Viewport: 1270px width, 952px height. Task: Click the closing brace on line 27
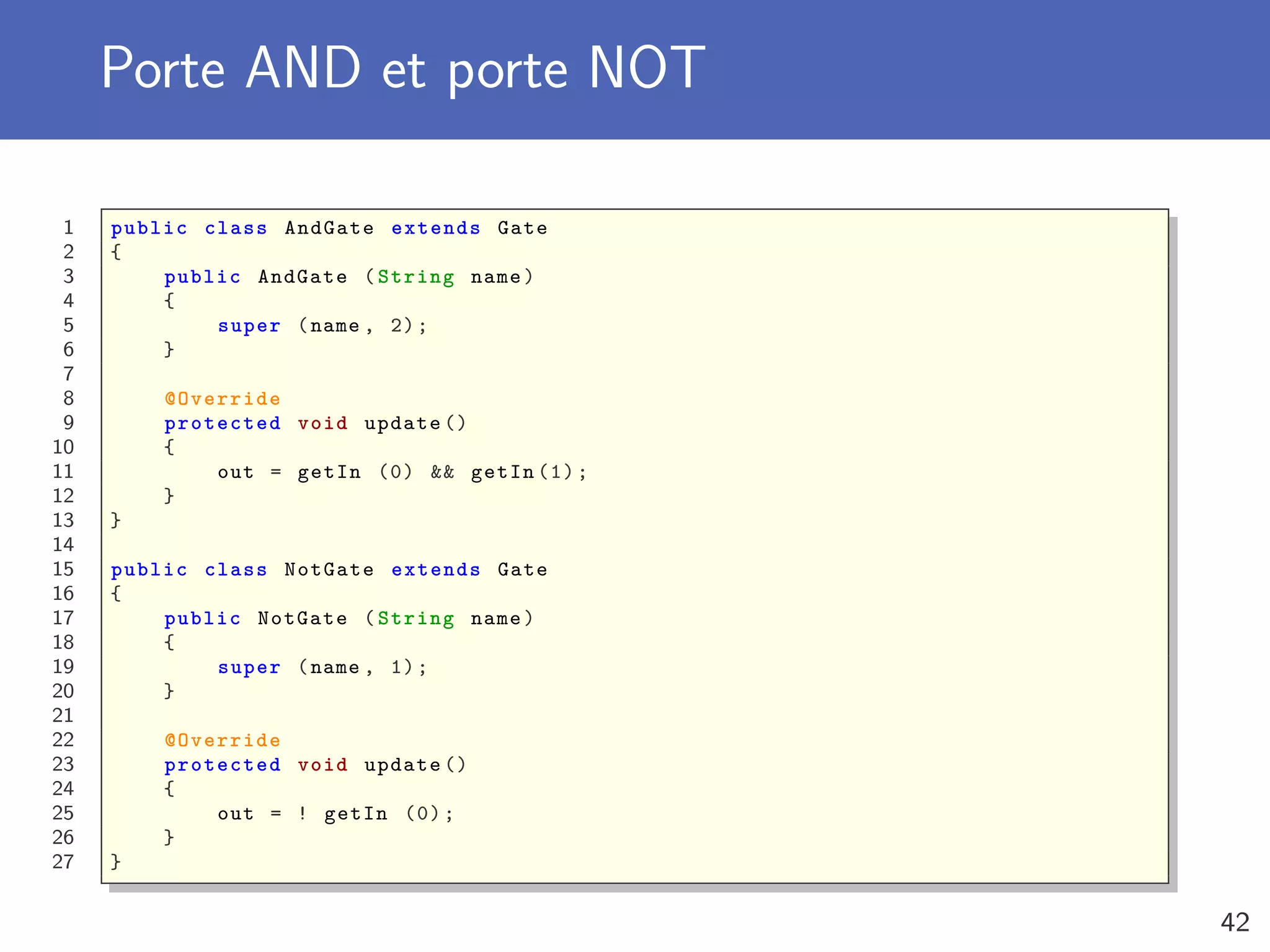116,862
